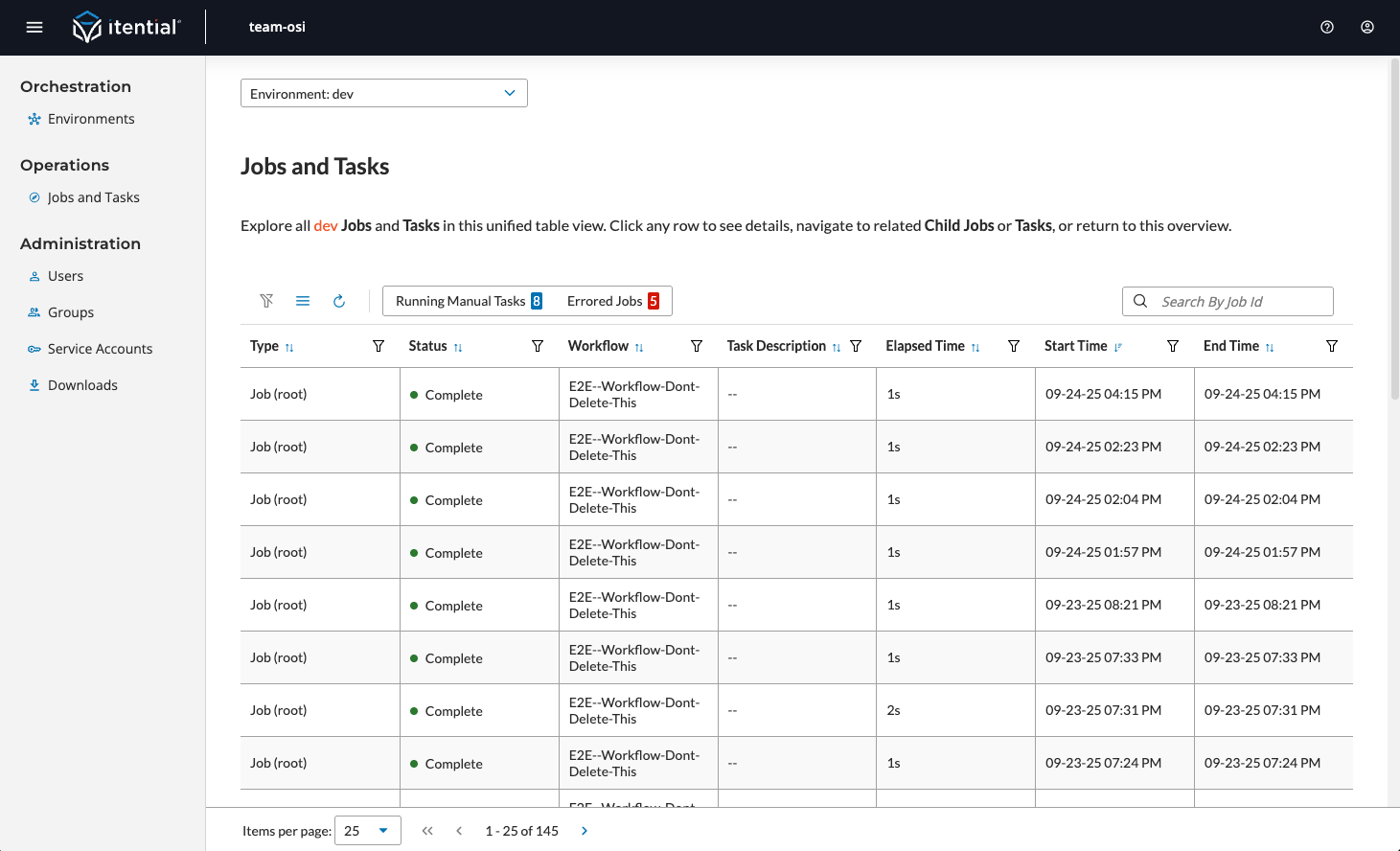Open Service Accounts under Administration

point(100,349)
